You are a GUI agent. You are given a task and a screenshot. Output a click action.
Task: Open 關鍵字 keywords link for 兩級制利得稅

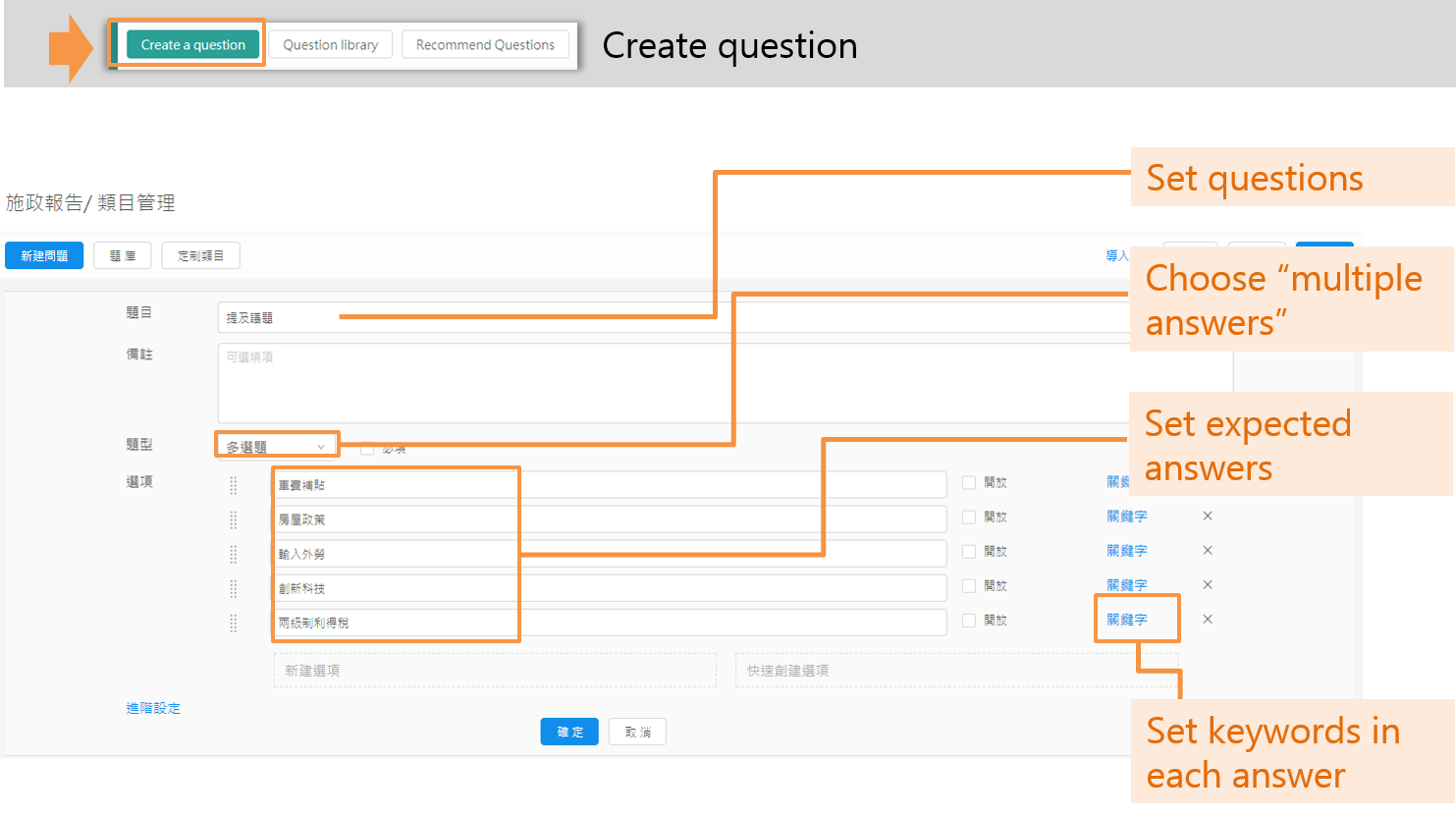click(1127, 620)
